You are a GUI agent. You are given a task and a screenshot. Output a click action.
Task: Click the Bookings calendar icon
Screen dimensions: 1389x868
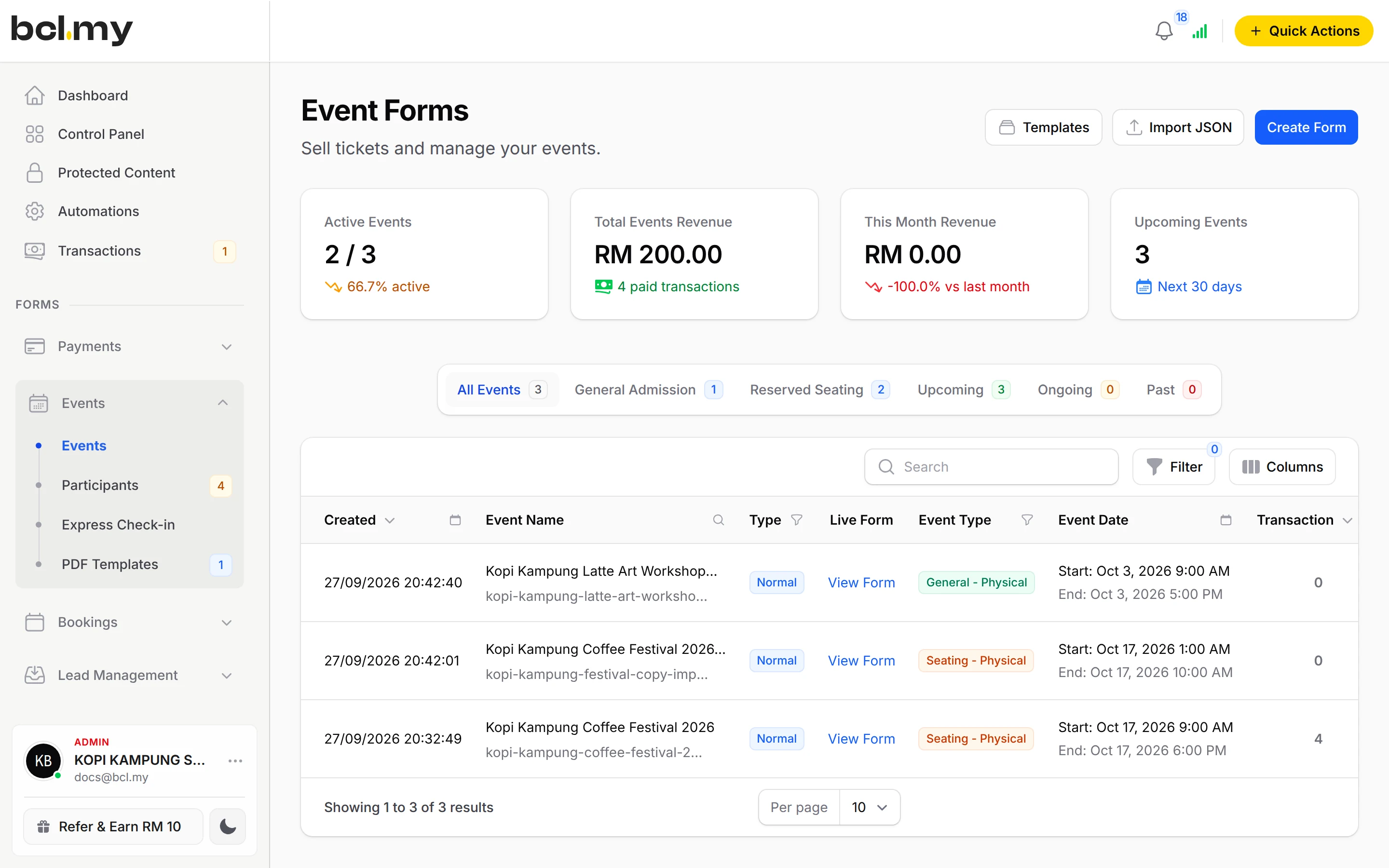pos(34,622)
